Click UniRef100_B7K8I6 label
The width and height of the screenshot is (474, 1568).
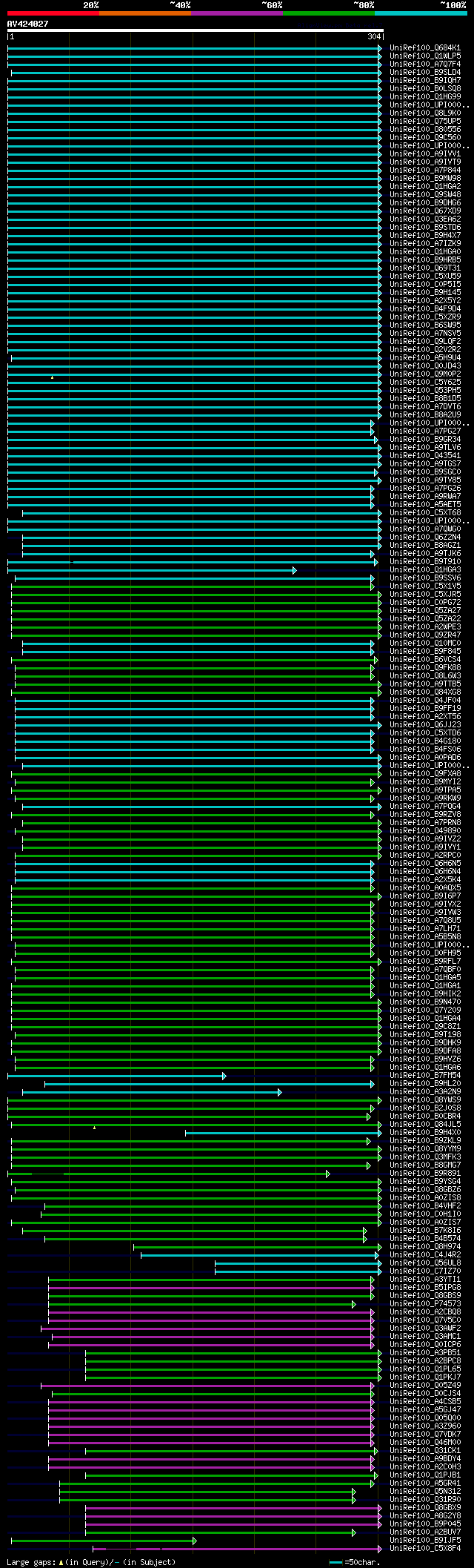[x=425, y=1230]
